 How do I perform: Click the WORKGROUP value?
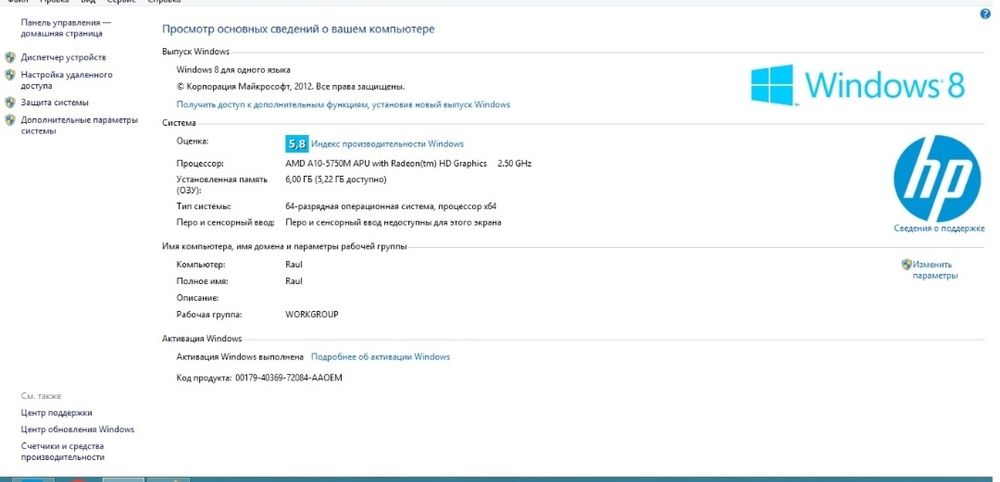click(x=312, y=314)
